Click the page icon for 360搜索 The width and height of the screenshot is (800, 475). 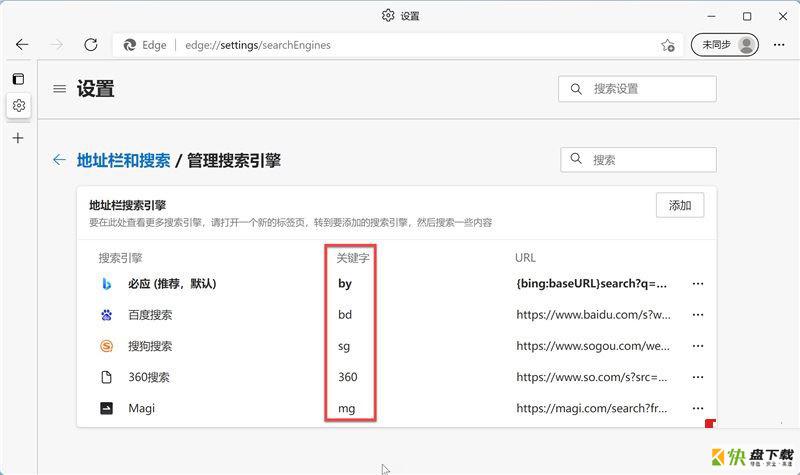point(106,377)
